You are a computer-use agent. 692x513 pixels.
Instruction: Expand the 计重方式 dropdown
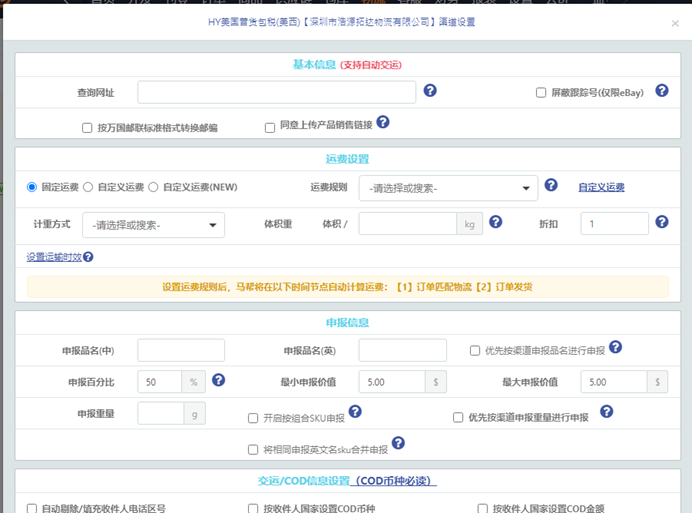point(153,225)
